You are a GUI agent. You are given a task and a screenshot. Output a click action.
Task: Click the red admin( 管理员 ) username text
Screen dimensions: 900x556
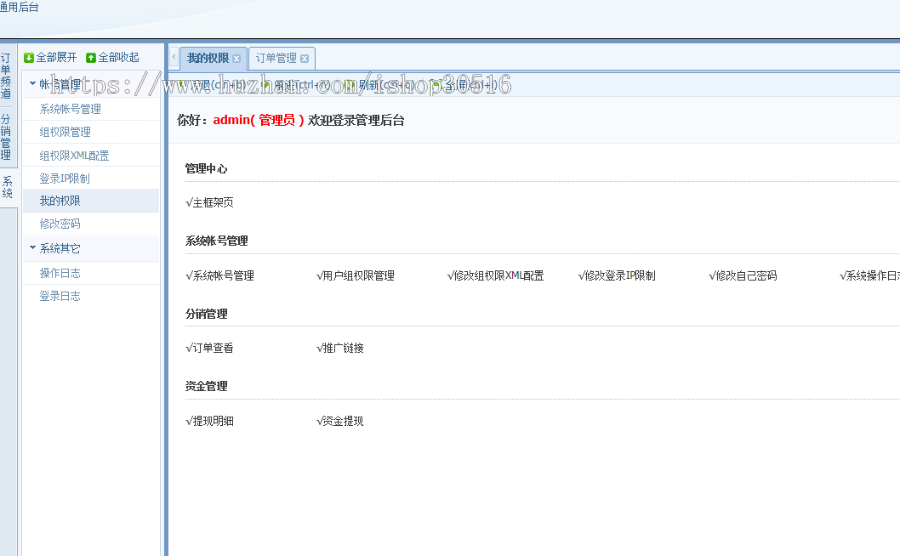[258, 120]
